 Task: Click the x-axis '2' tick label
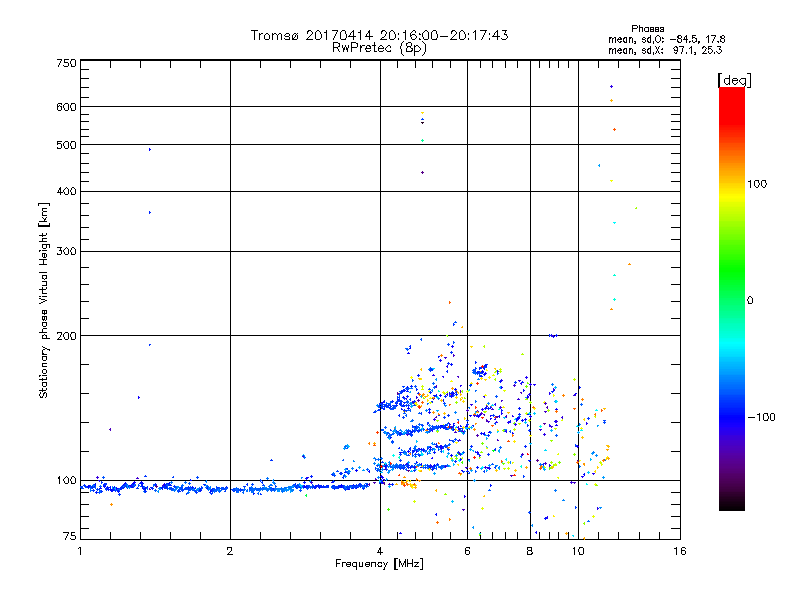[230, 551]
